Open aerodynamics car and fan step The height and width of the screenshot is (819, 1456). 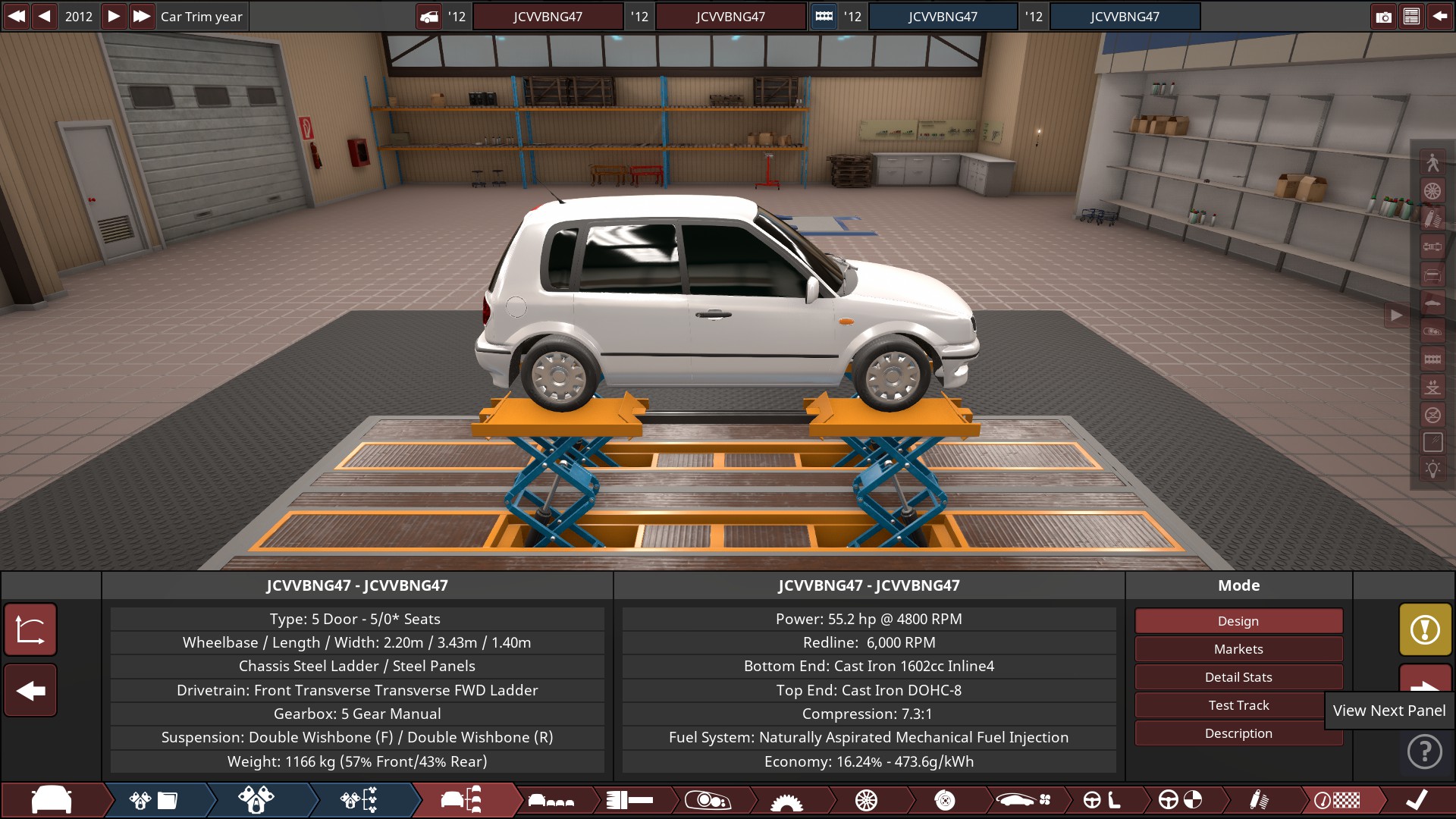1024,800
